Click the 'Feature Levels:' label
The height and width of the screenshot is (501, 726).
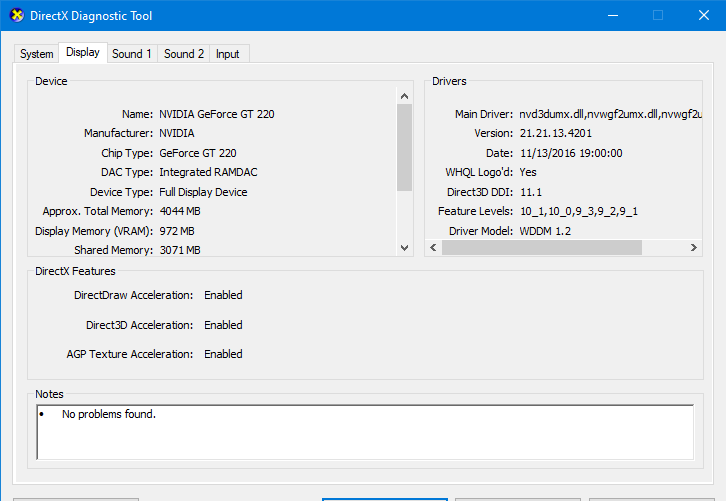(476, 211)
